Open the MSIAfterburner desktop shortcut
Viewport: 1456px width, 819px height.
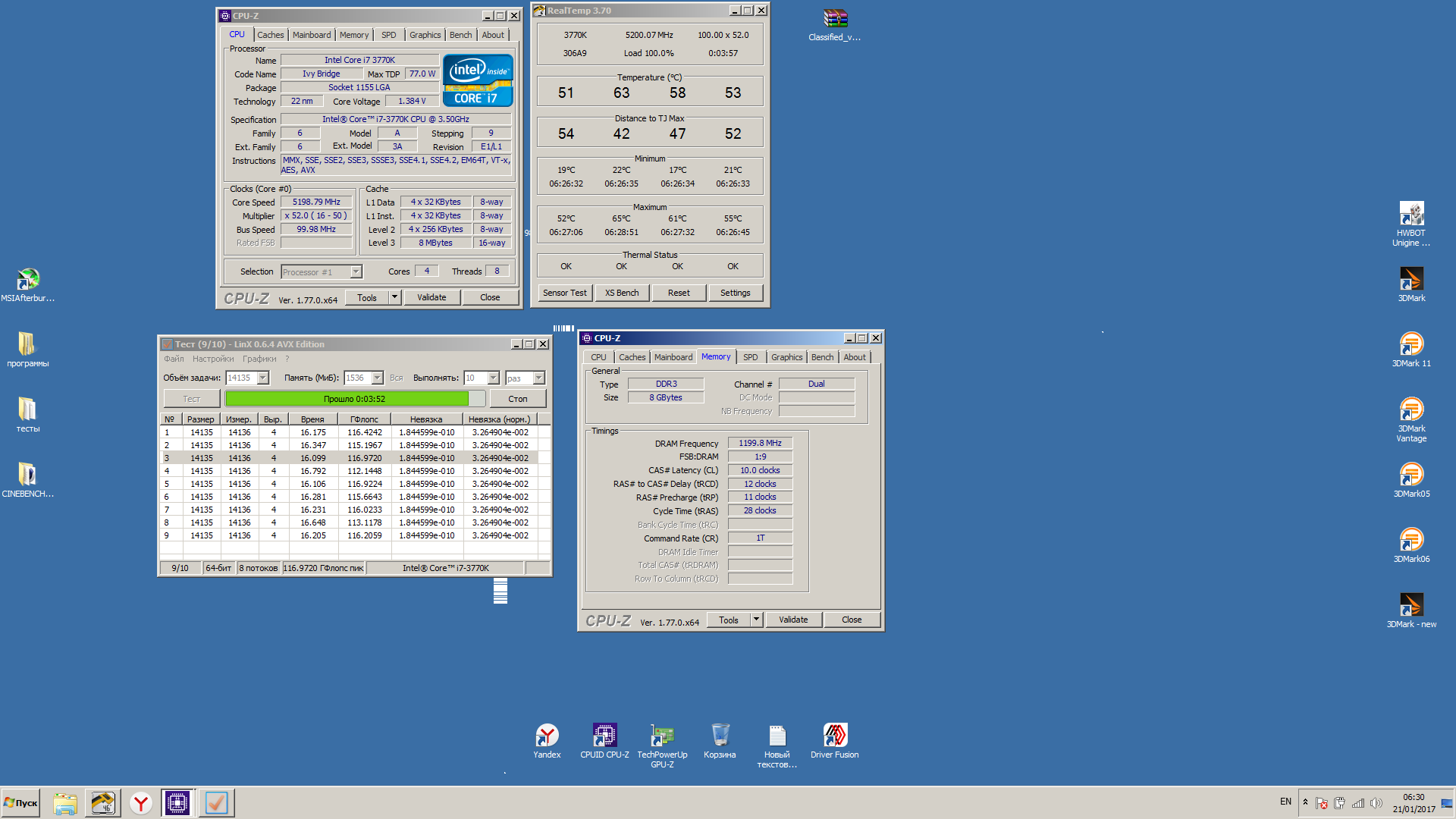[x=28, y=284]
